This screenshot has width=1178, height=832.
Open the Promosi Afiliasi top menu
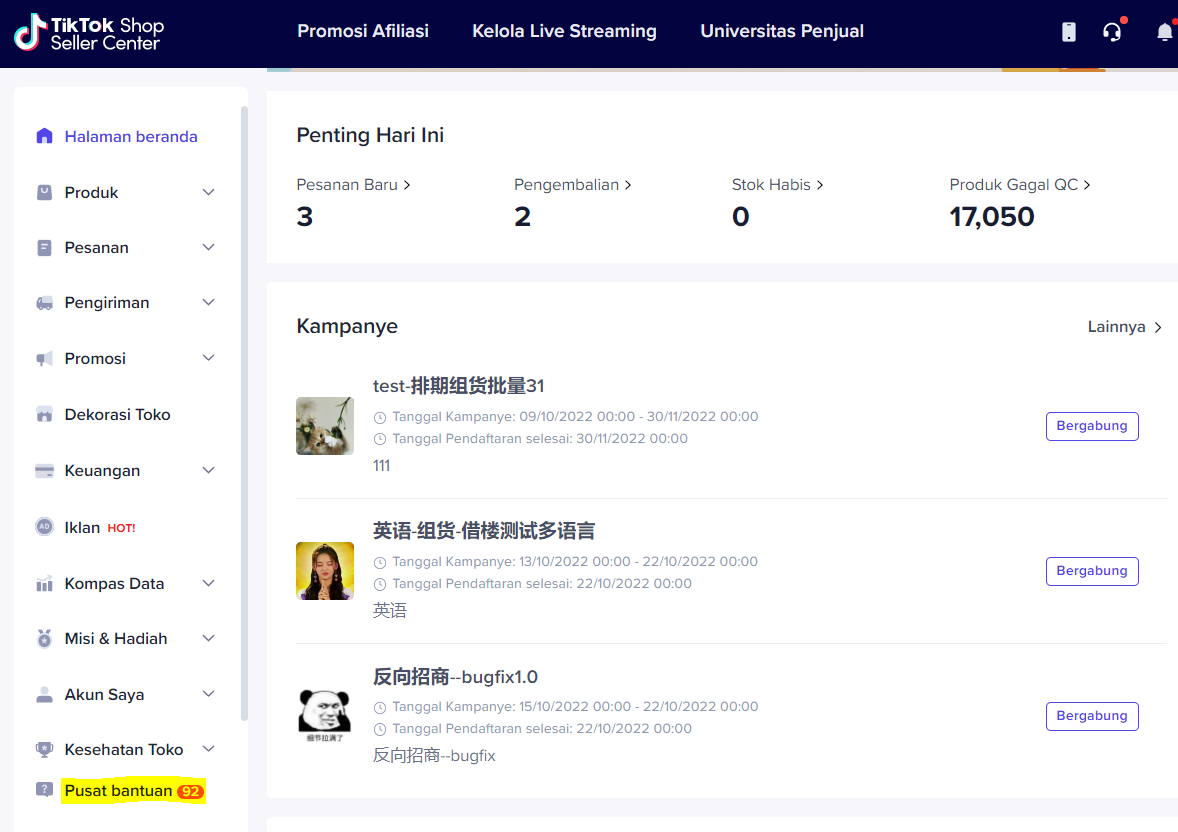363,31
